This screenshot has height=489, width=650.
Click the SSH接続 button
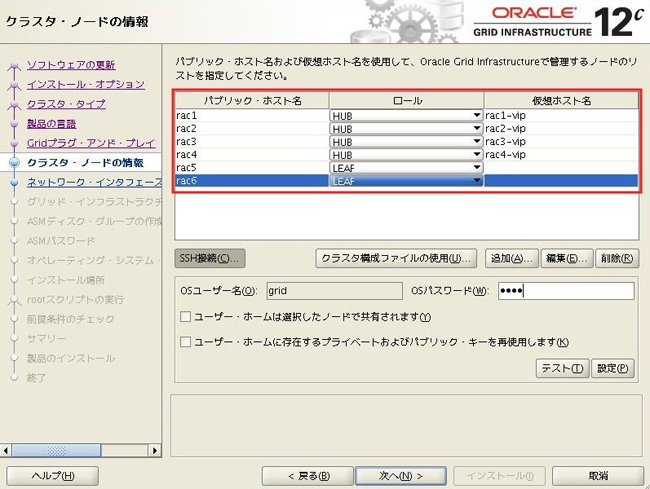[209, 258]
